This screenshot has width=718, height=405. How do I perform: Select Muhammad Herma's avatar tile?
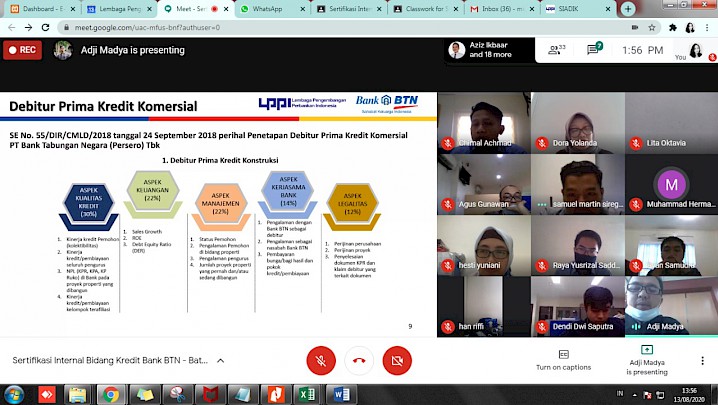pos(671,184)
